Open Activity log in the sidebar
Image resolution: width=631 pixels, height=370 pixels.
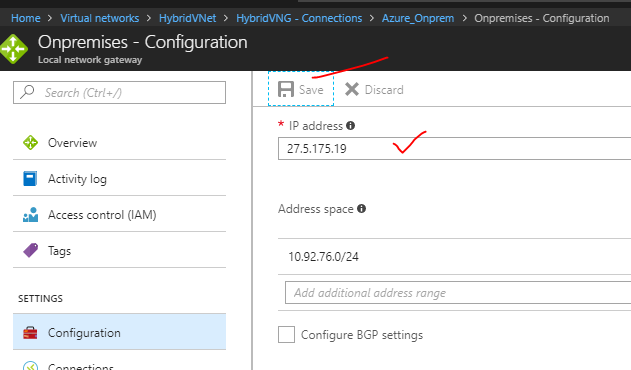point(120,178)
